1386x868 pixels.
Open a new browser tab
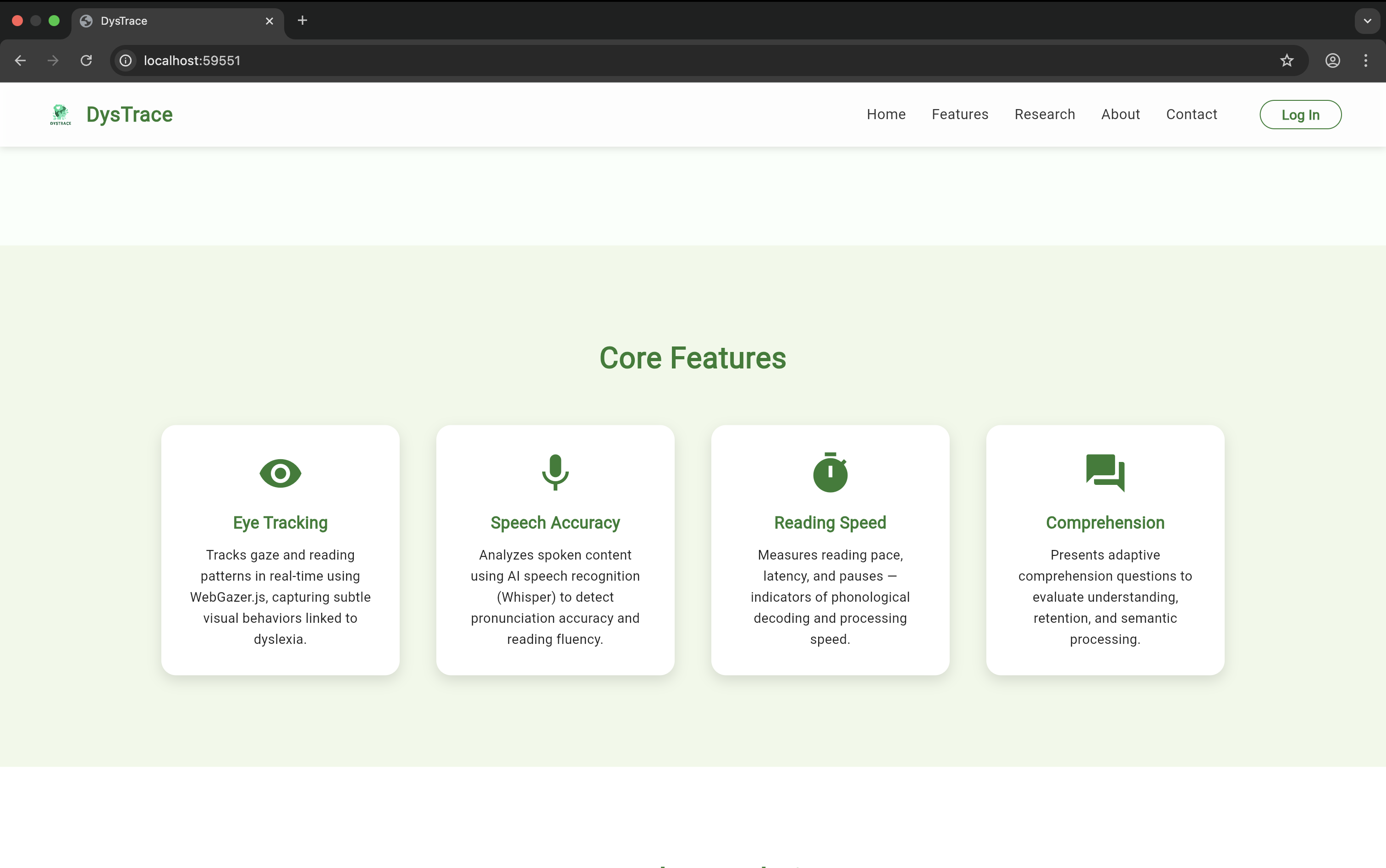(x=302, y=21)
